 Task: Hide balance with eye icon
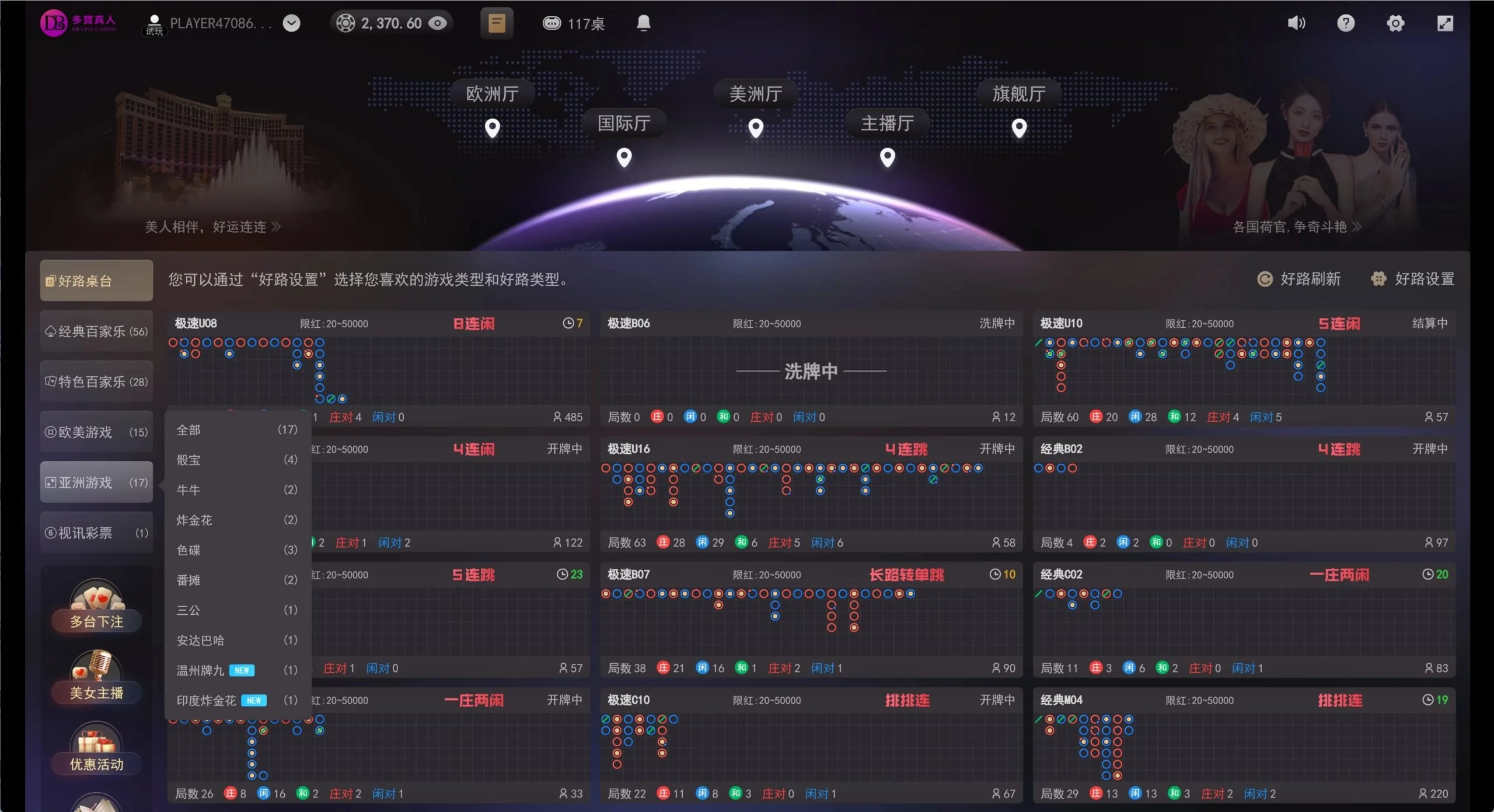[438, 23]
